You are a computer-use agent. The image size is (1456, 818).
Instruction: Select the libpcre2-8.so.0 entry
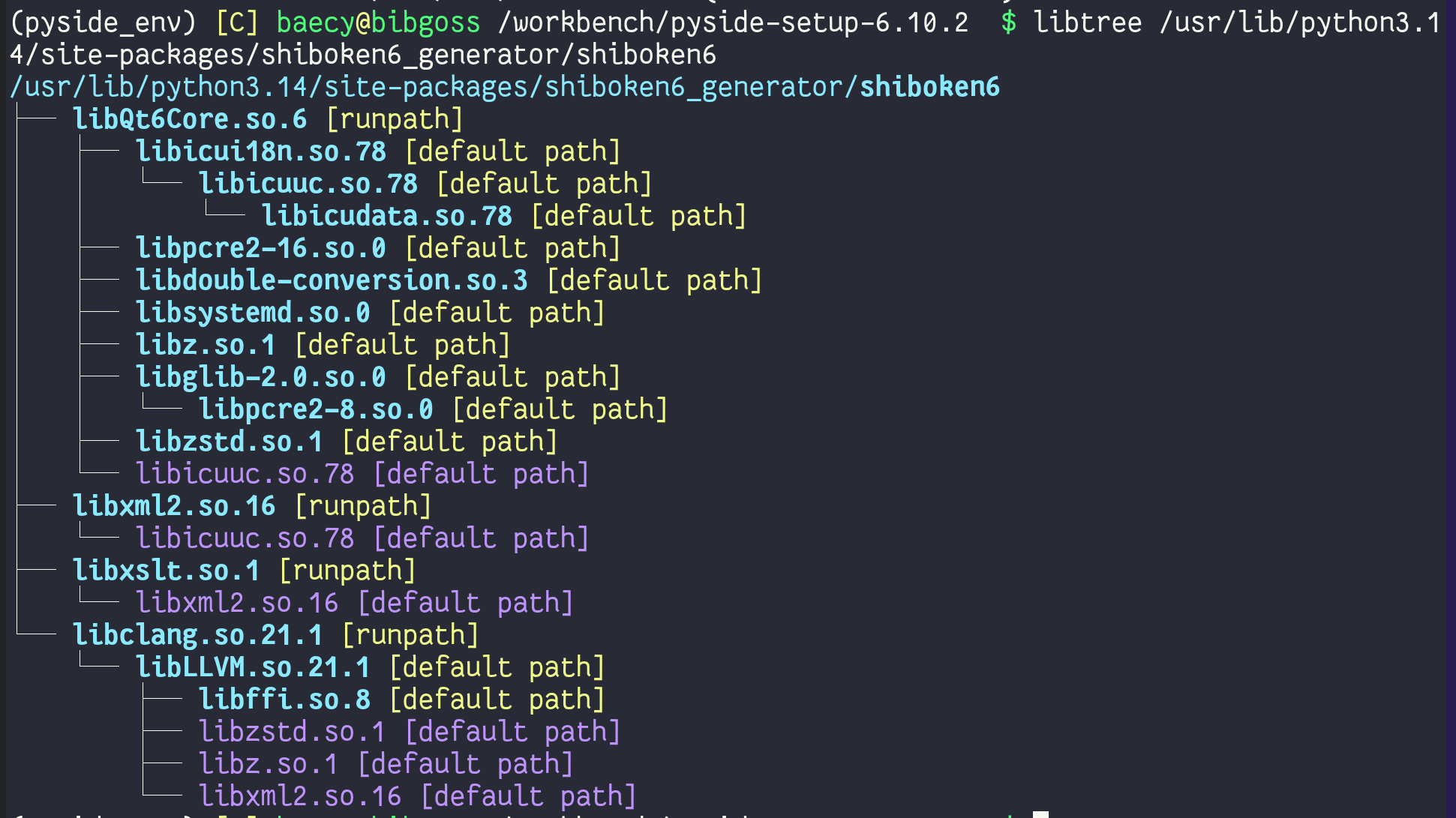click(x=316, y=409)
